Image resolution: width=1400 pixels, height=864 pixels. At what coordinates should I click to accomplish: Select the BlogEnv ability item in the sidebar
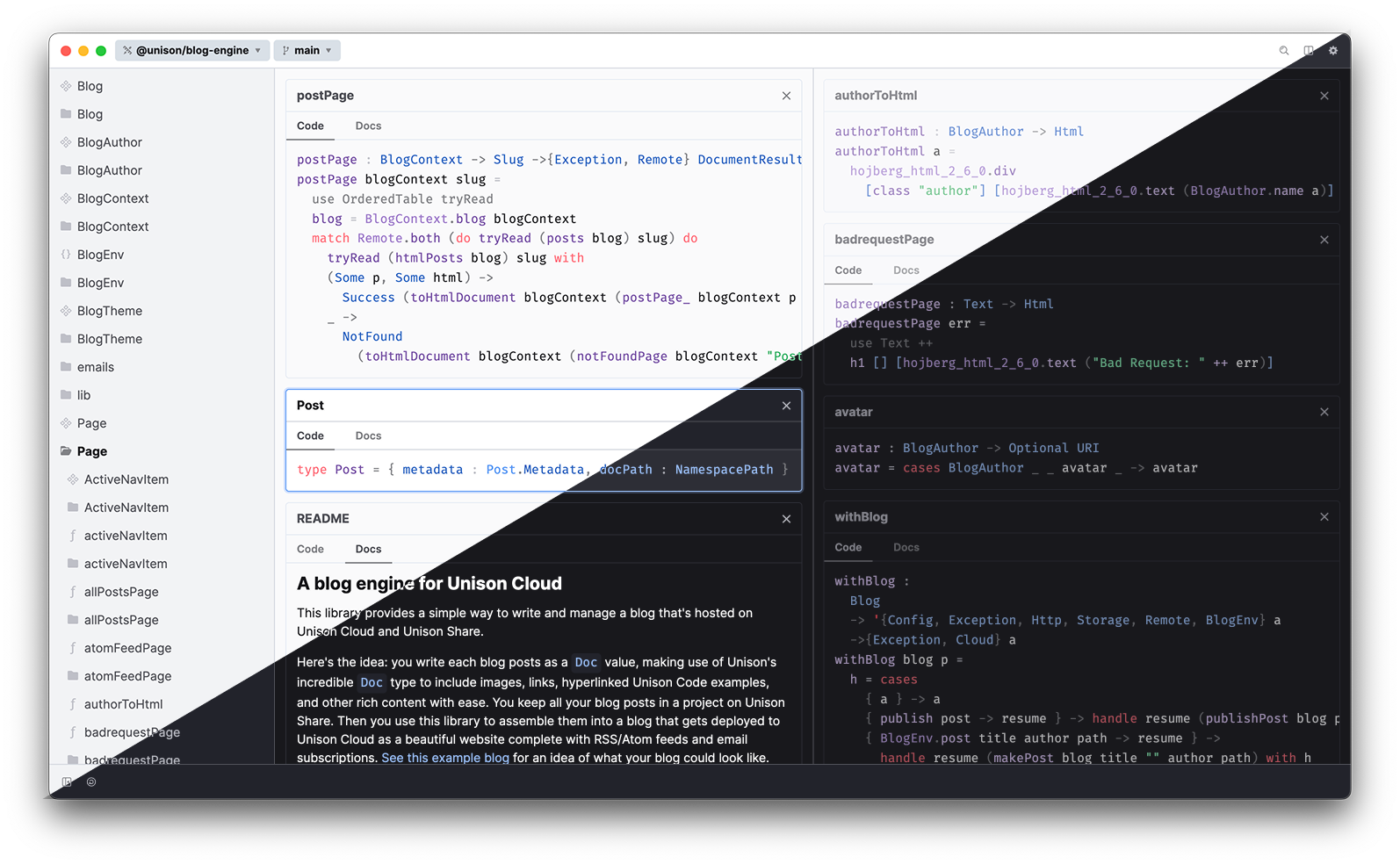100,255
